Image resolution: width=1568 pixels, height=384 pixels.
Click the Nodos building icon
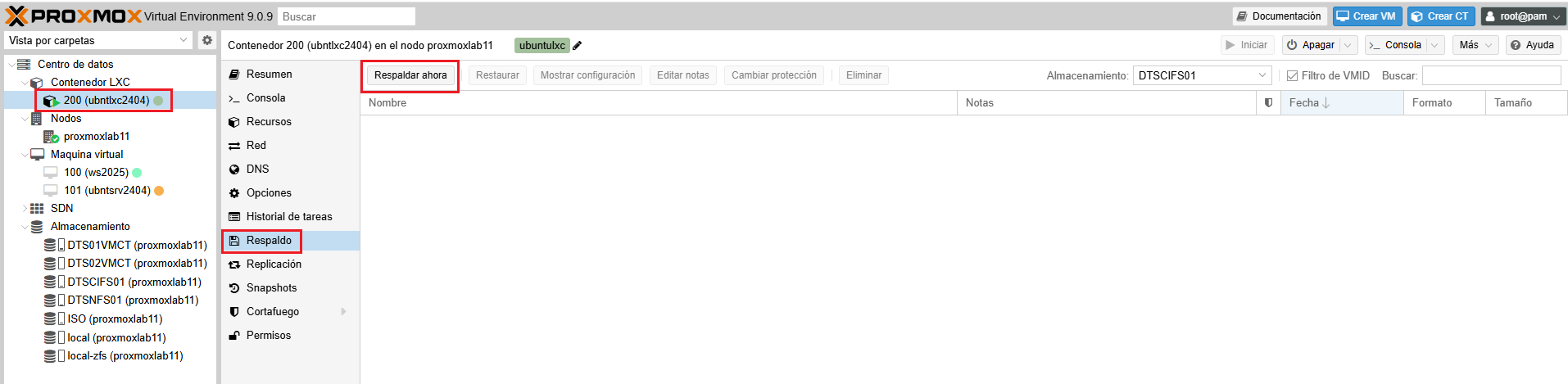click(x=36, y=119)
